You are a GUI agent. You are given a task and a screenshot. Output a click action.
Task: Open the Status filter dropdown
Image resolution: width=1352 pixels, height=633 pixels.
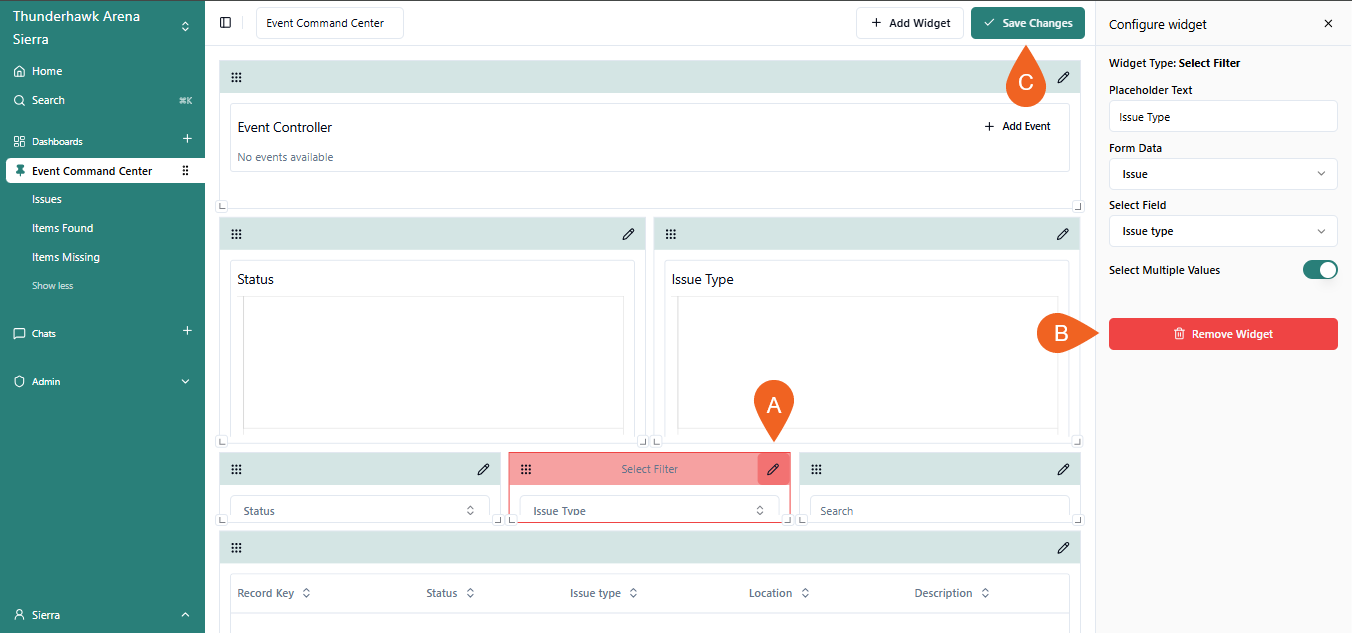(x=360, y=510)
